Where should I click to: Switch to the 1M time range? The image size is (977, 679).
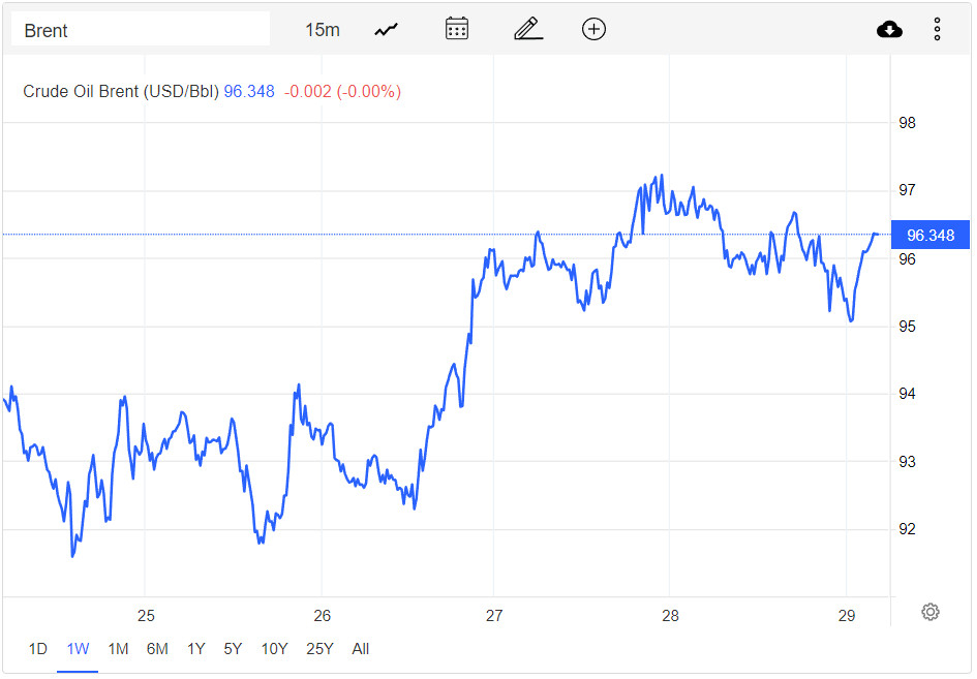[118, 649]
